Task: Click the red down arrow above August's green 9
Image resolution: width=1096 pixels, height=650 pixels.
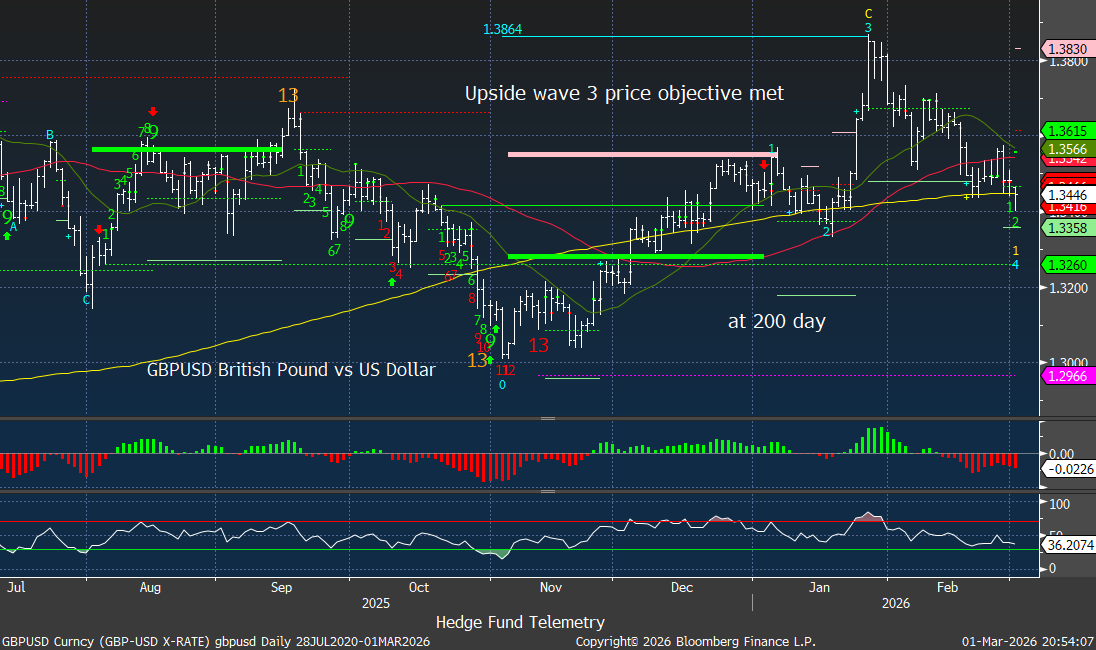Action: (152, 112)
